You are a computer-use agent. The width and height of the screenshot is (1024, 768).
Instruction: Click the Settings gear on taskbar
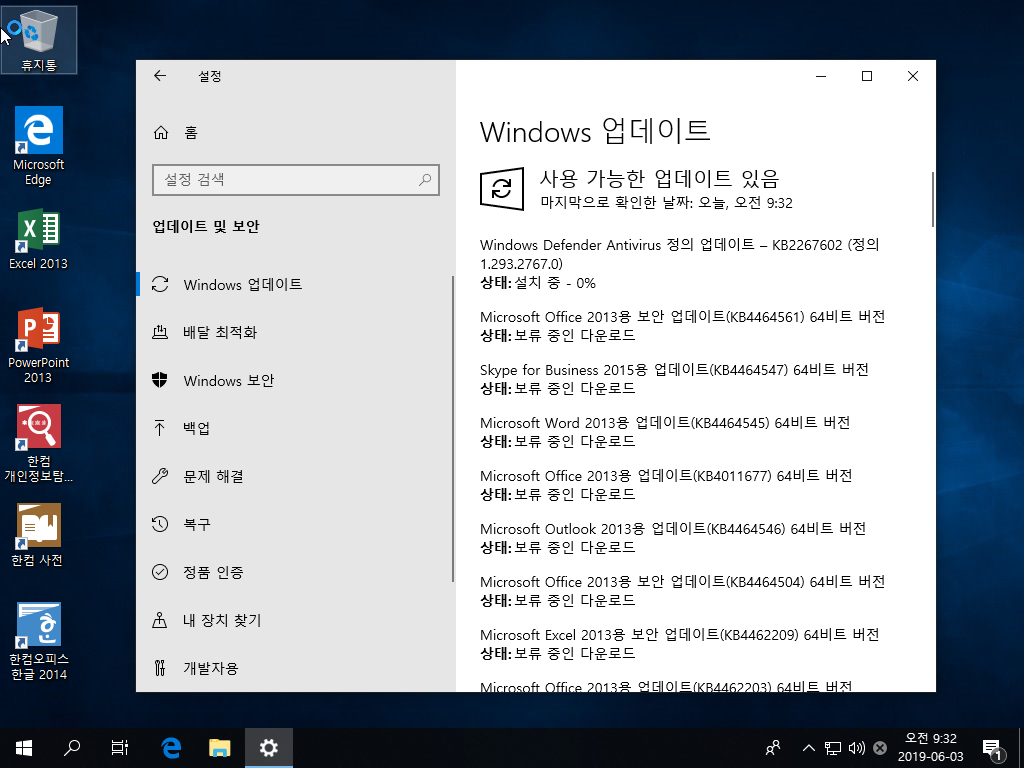pyautogui.click(x=268, y=748)
